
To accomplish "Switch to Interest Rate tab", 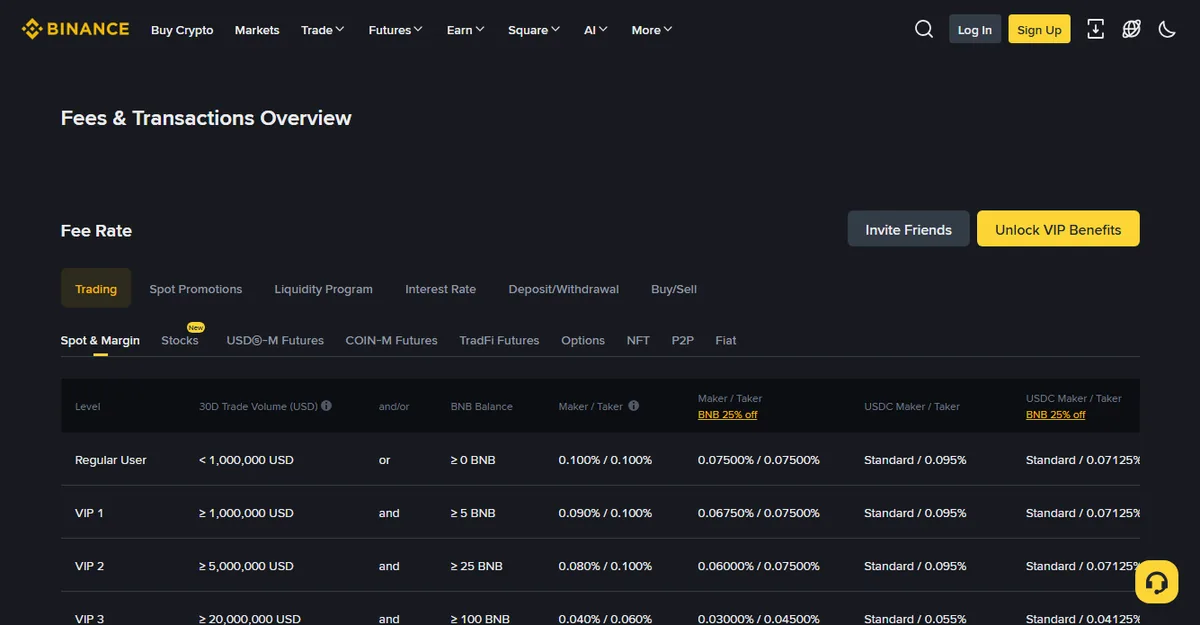I will point(441,289).
